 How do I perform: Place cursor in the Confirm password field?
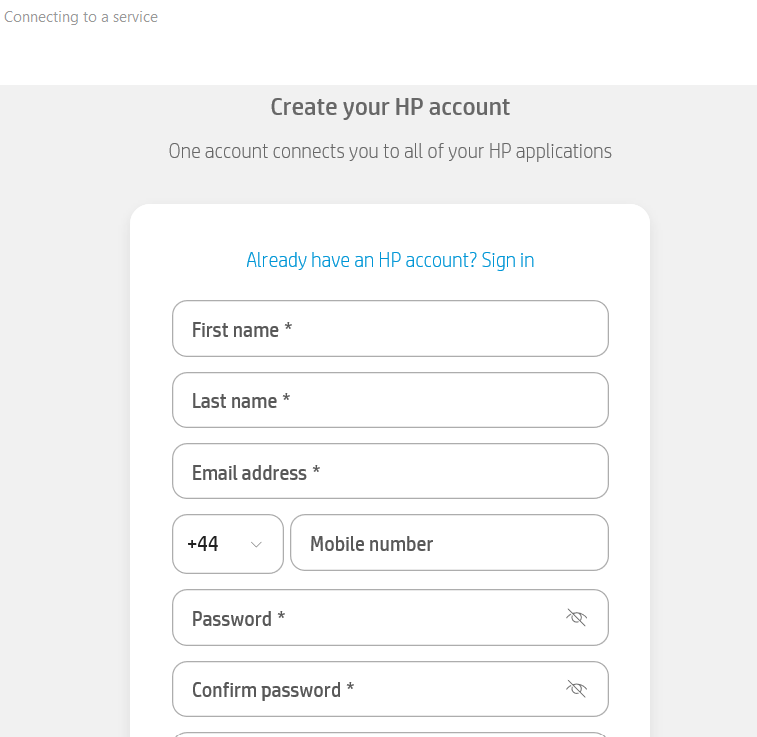click(390, 689)
